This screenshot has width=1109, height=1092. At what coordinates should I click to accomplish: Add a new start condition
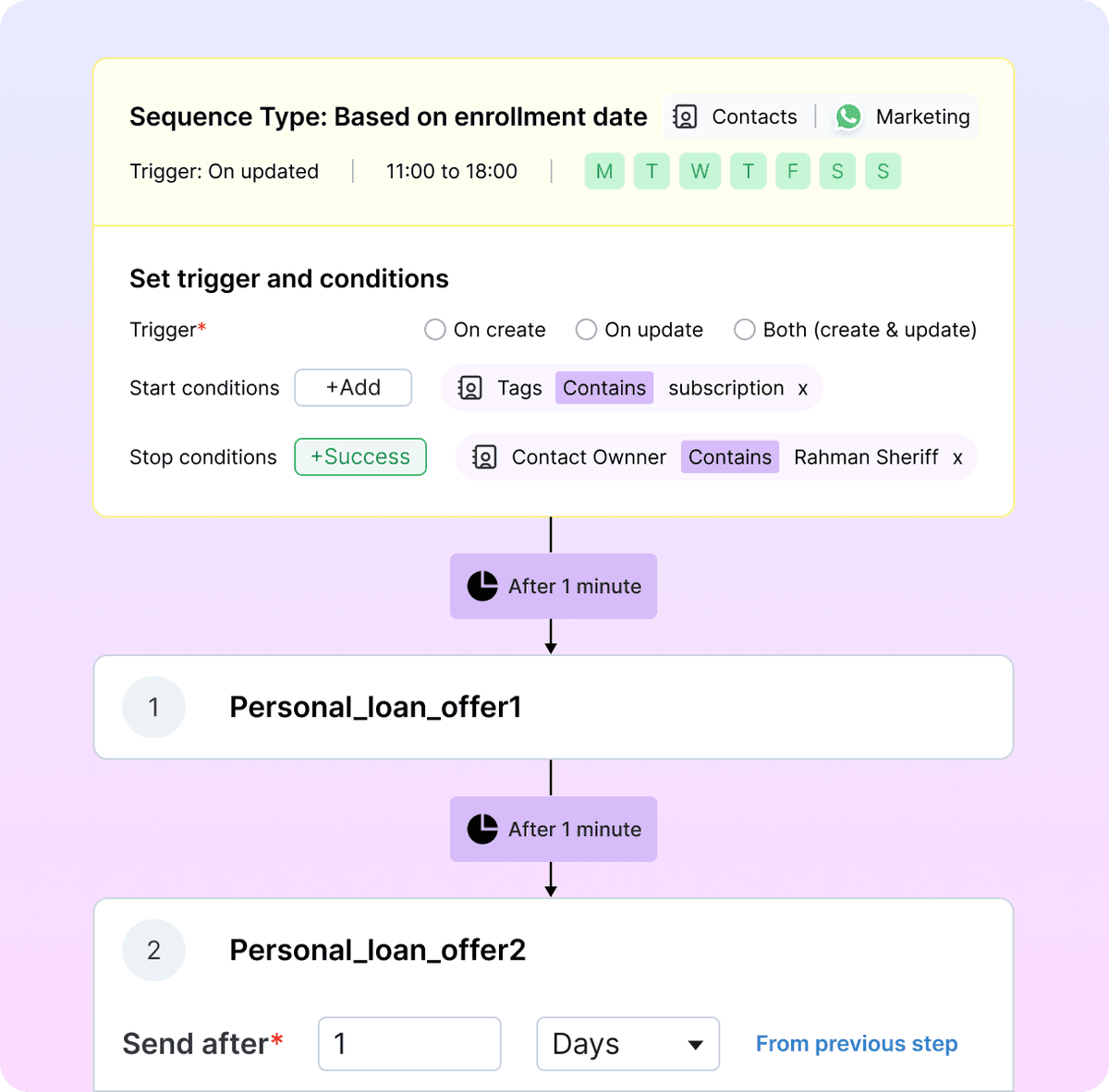click(353, 388)
